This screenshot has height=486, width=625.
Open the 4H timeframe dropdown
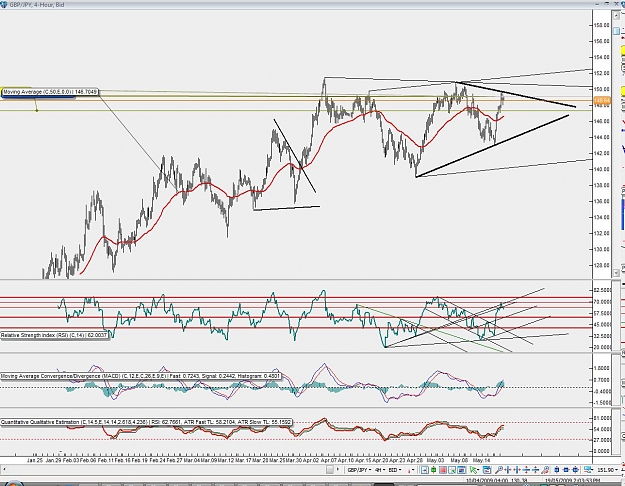coord(380,470)
